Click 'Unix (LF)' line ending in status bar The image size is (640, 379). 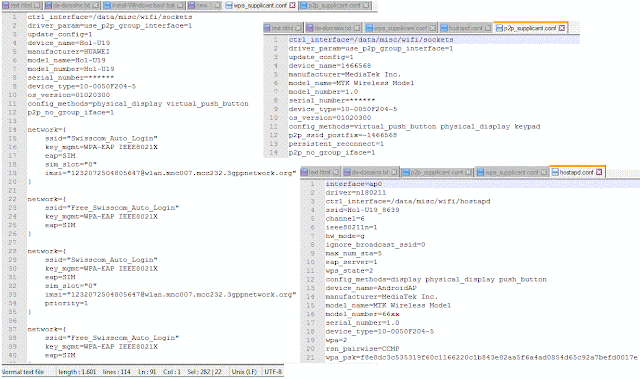[x=244, y=372]
